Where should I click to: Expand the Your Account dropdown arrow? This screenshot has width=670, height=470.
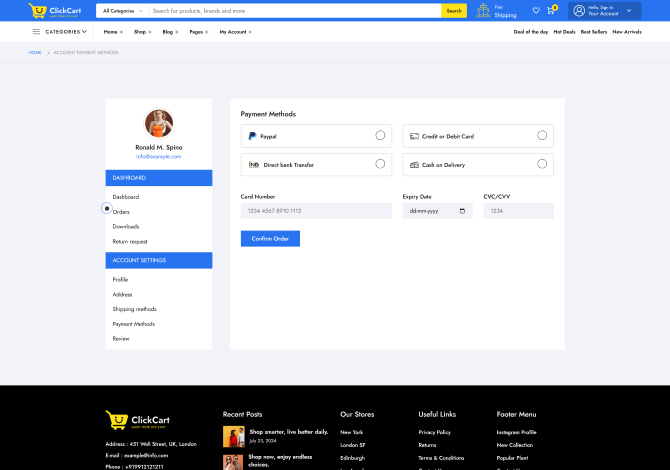click(629, 11)
